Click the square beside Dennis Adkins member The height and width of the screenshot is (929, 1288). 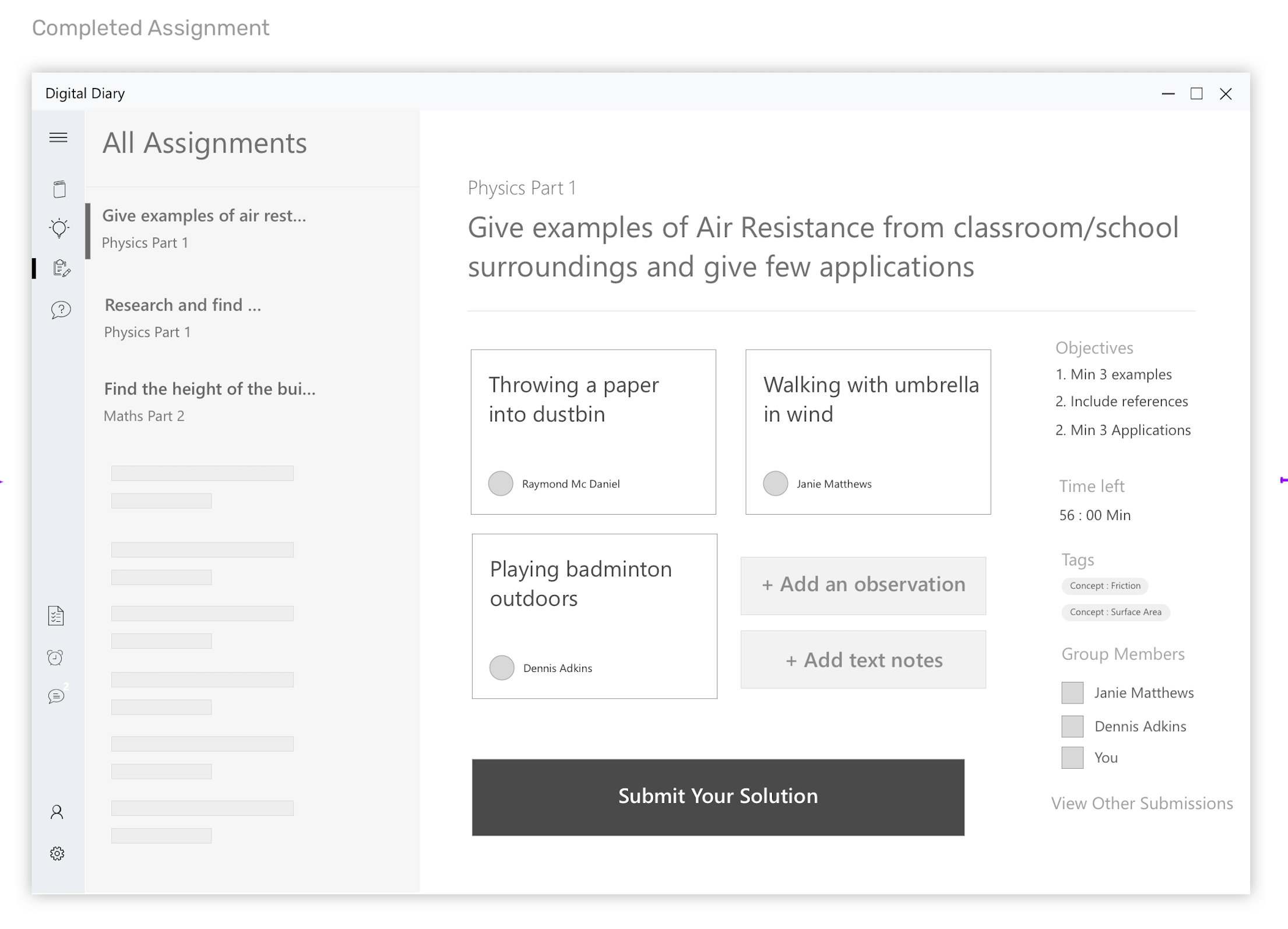pos(1072,726)
